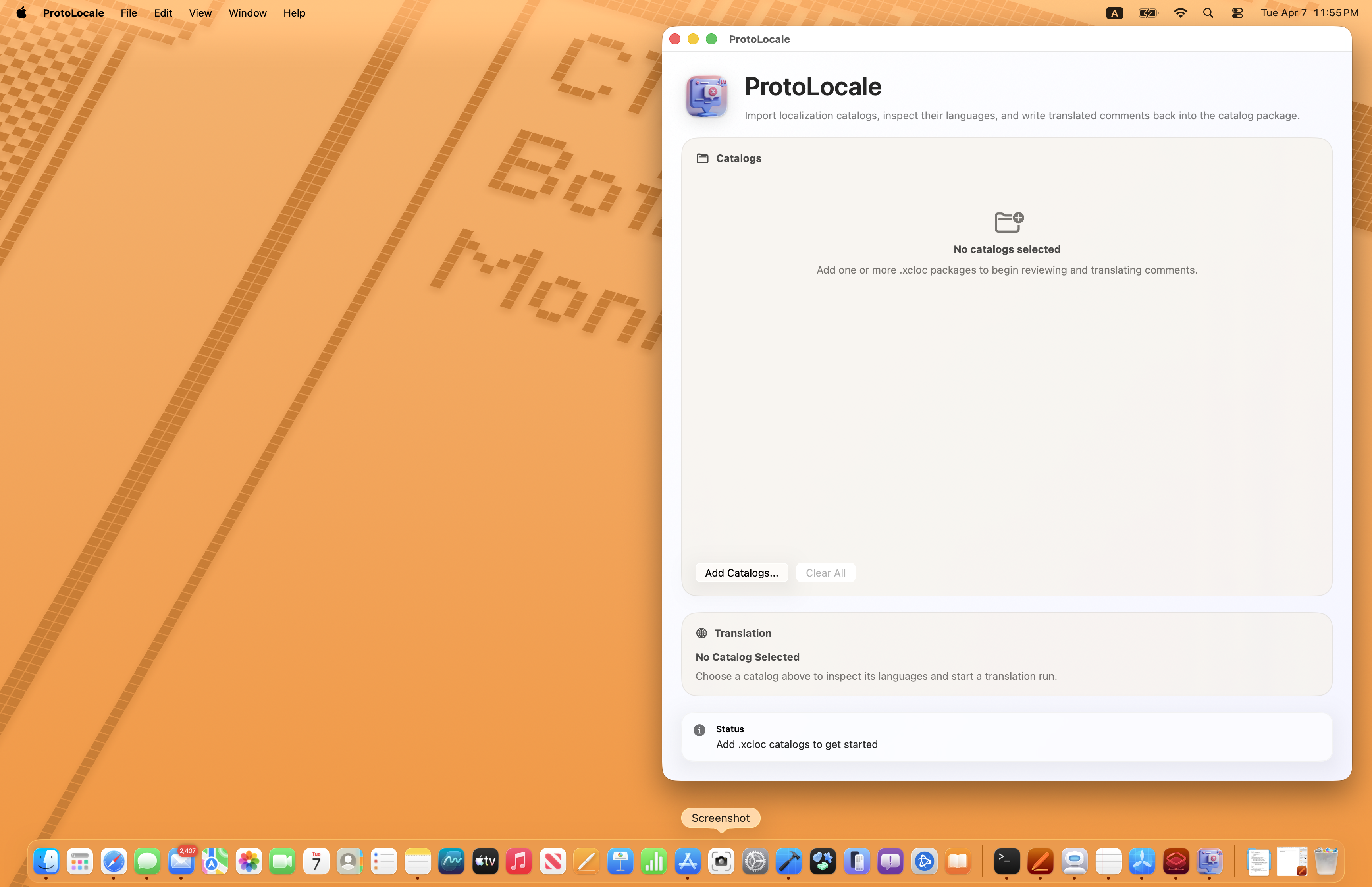Open the Wi-Fi status menu

(1180, 13)
